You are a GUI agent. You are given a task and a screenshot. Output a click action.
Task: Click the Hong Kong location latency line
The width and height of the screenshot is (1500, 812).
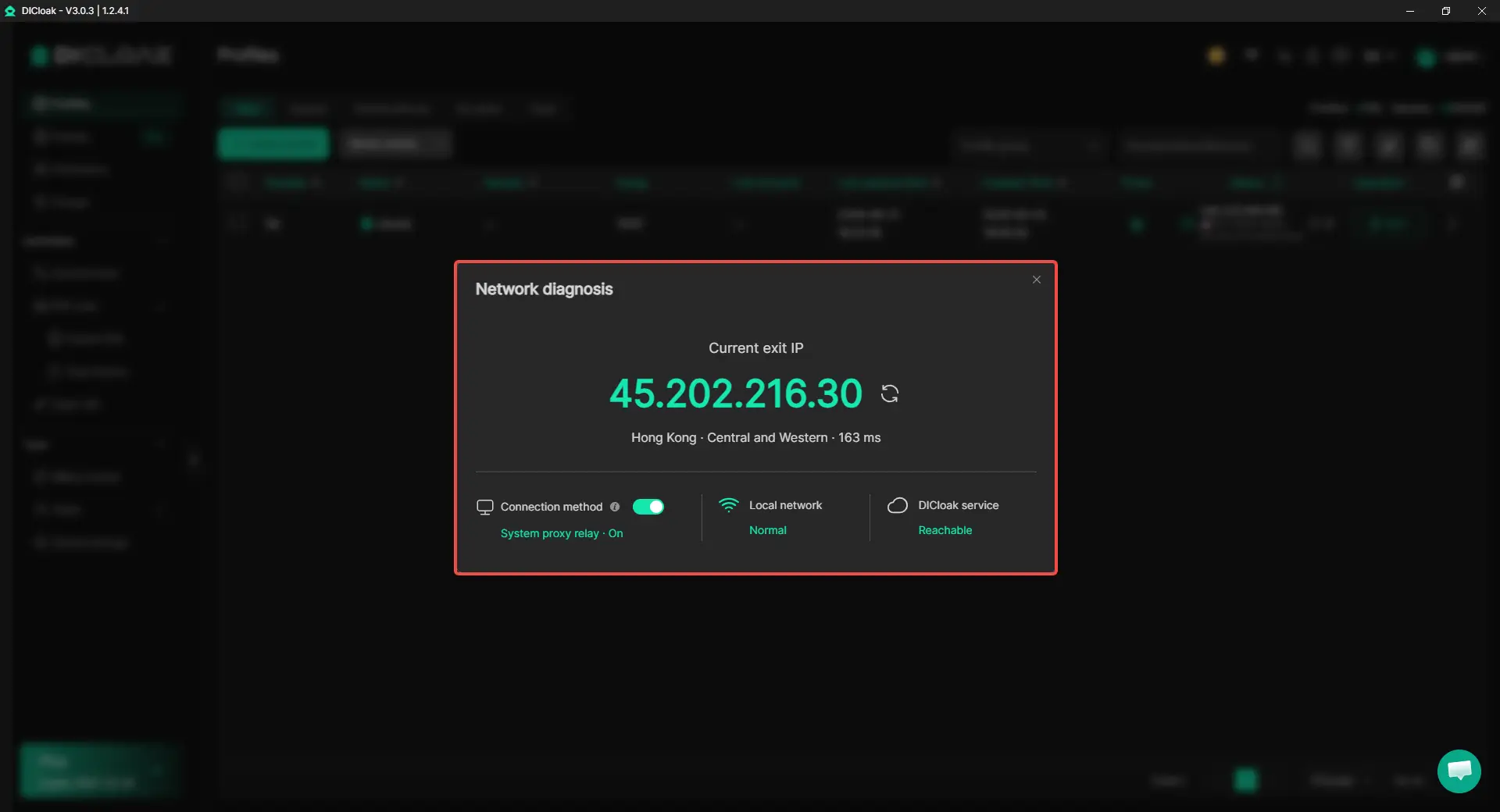click(755, 437)
